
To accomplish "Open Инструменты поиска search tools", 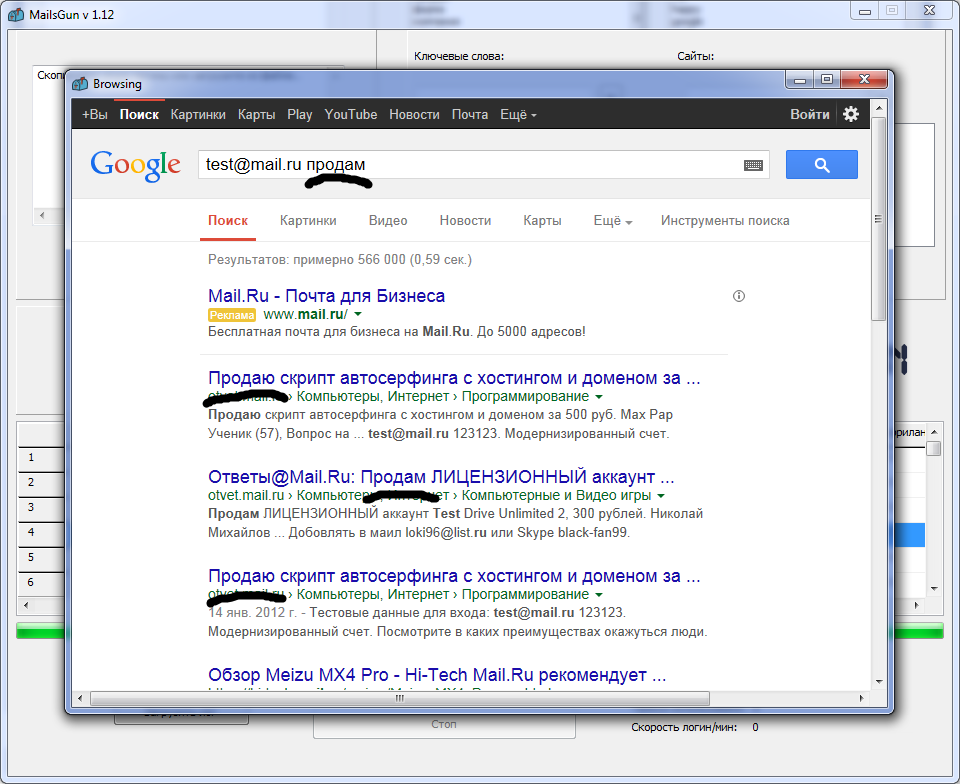I will pos(725,221).
